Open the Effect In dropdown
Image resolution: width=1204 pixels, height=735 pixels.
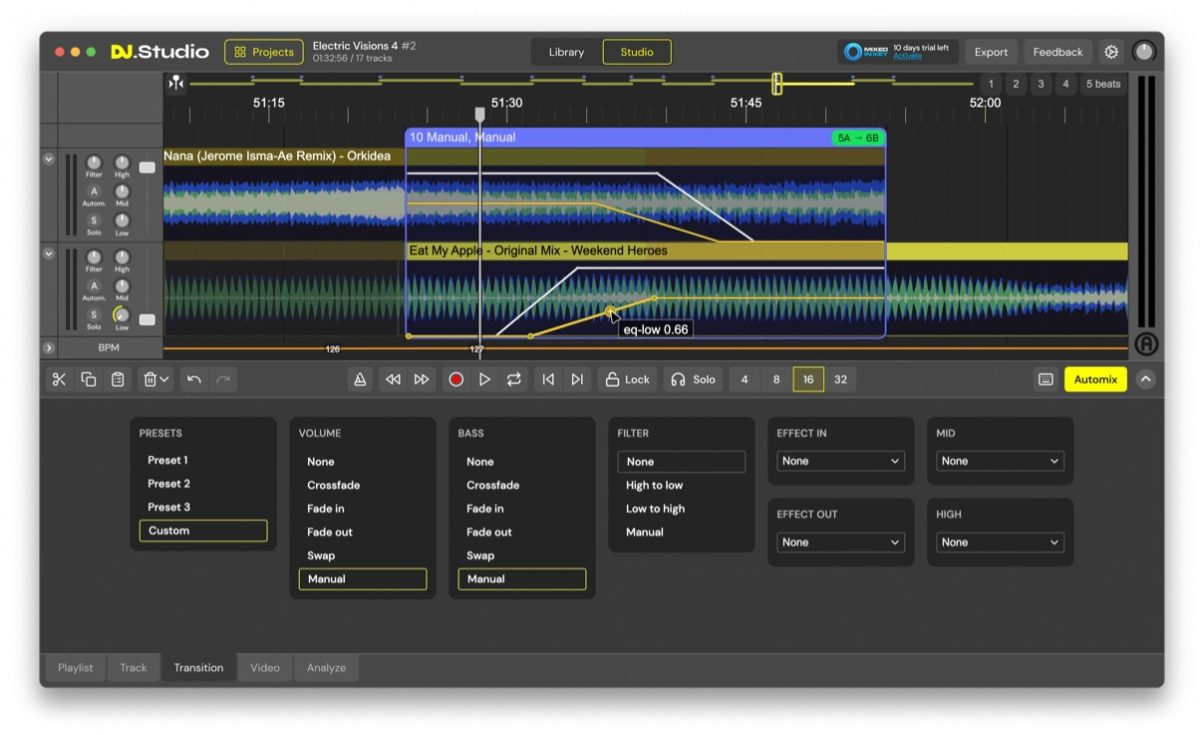tap(840, 461)
